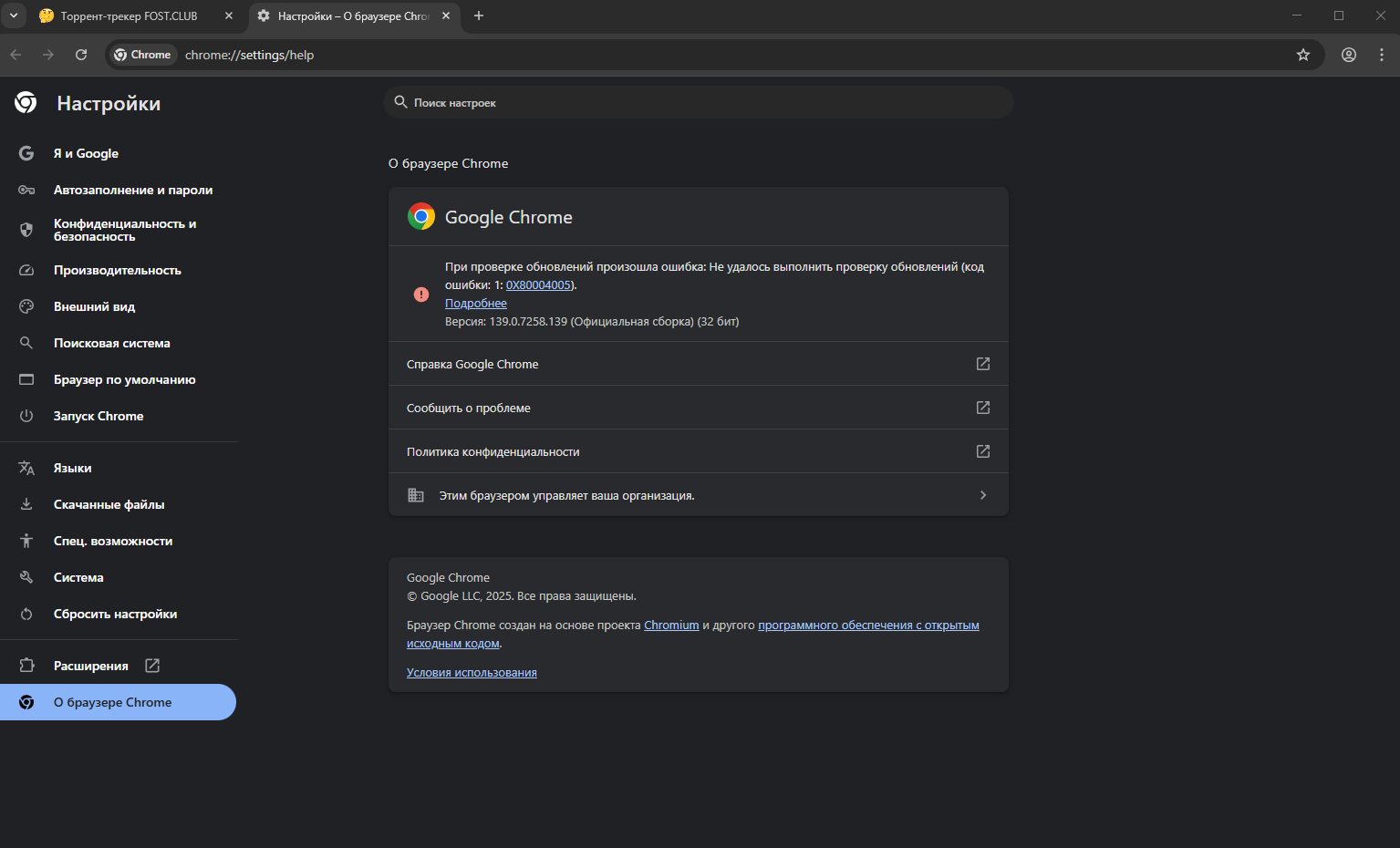Screen dimensions: 1400x848
Task: Open Условия использования link
Action: click(472, 673)
